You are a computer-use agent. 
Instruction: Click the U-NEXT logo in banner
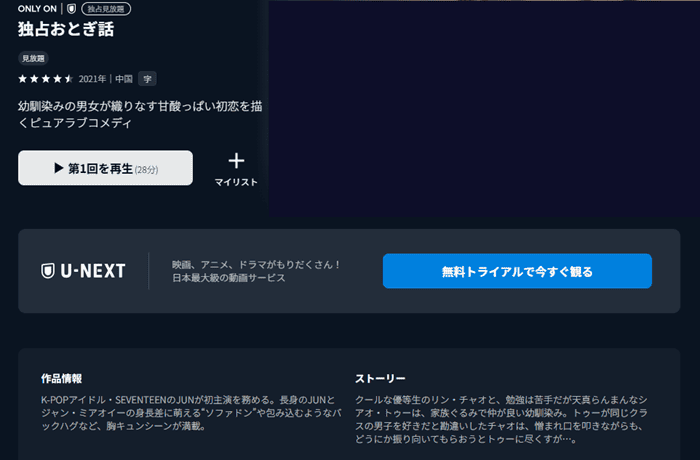click(x=83, y=271)
